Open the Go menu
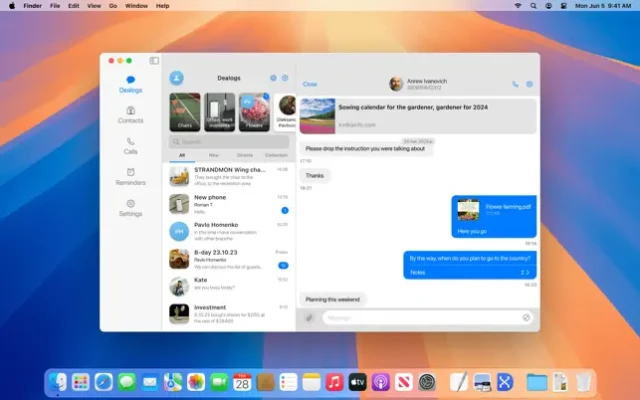640x400 pixels. pos(113,6)
